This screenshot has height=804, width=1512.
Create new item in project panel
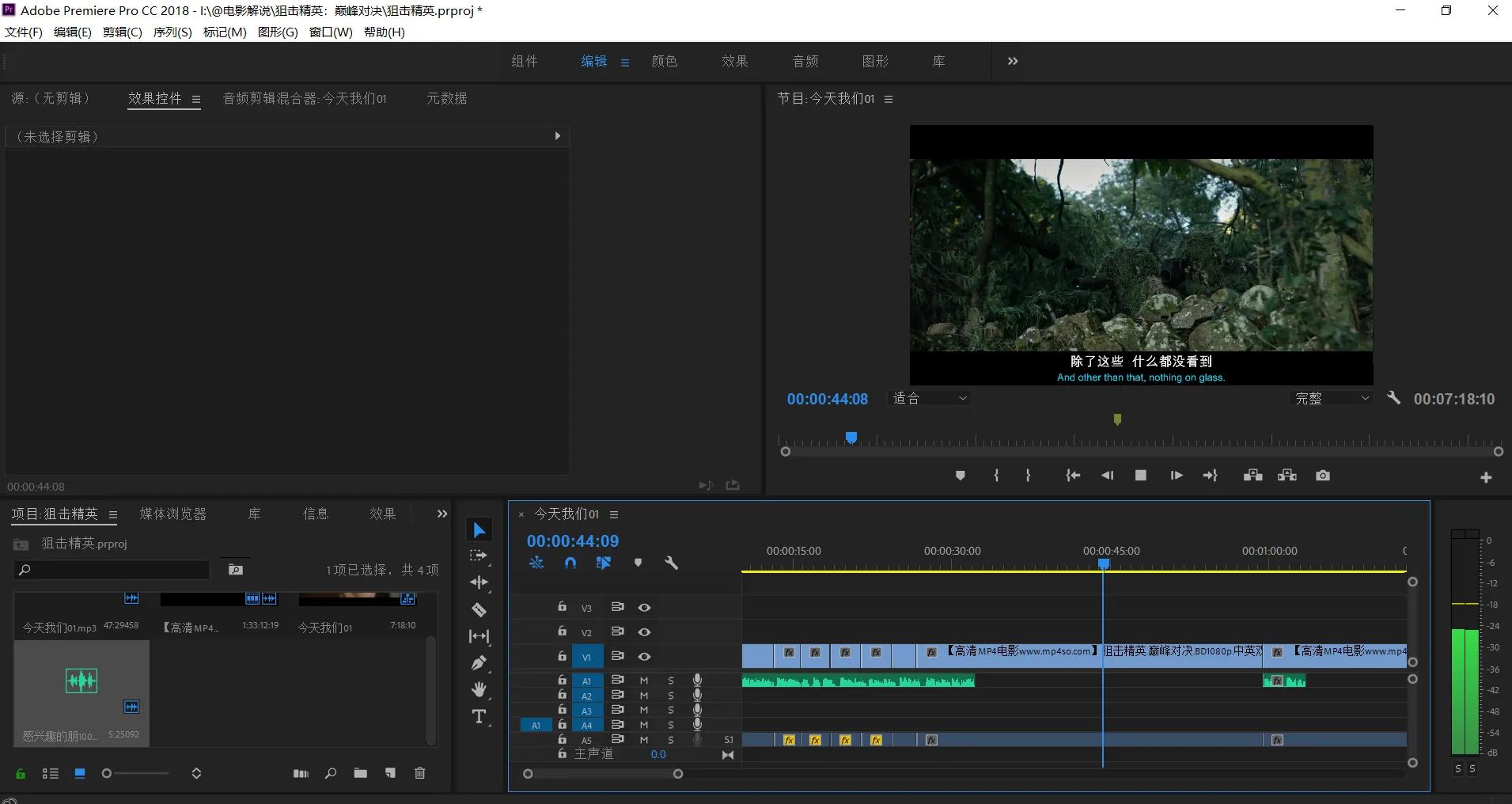[390, 773]
